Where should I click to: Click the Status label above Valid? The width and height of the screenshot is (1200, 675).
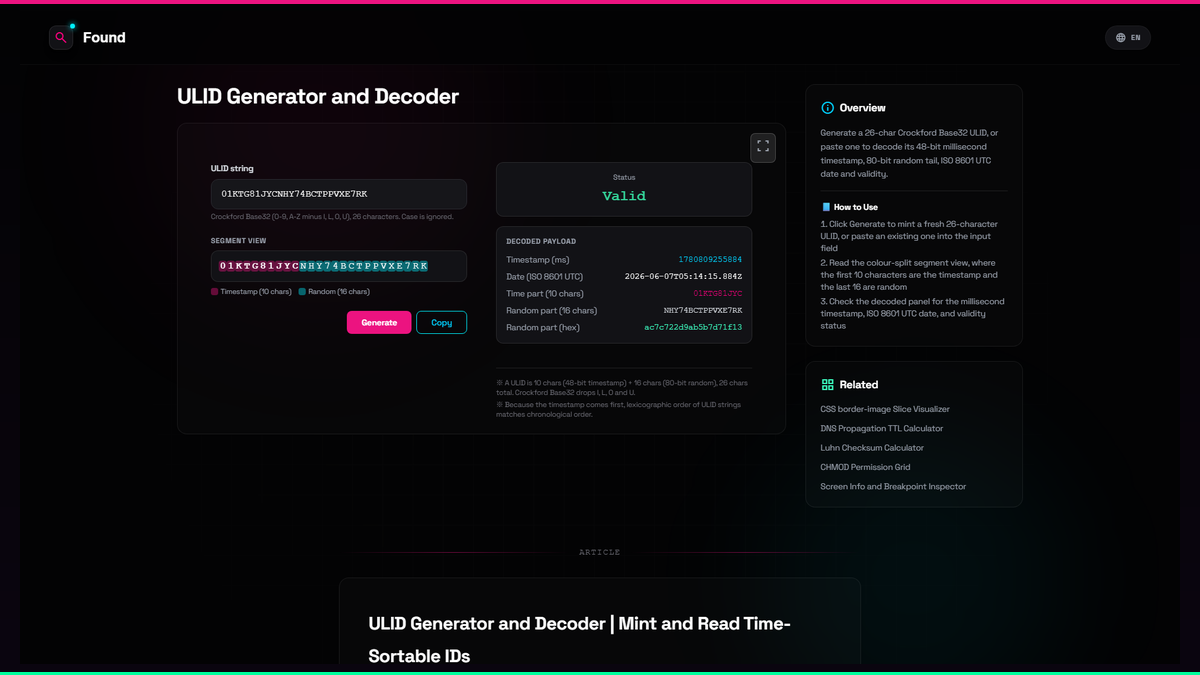(624, 177)
